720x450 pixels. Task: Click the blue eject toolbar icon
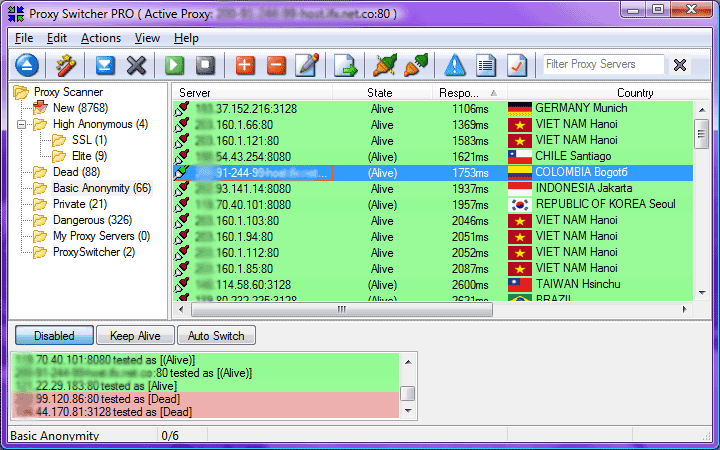pos(27,65)
